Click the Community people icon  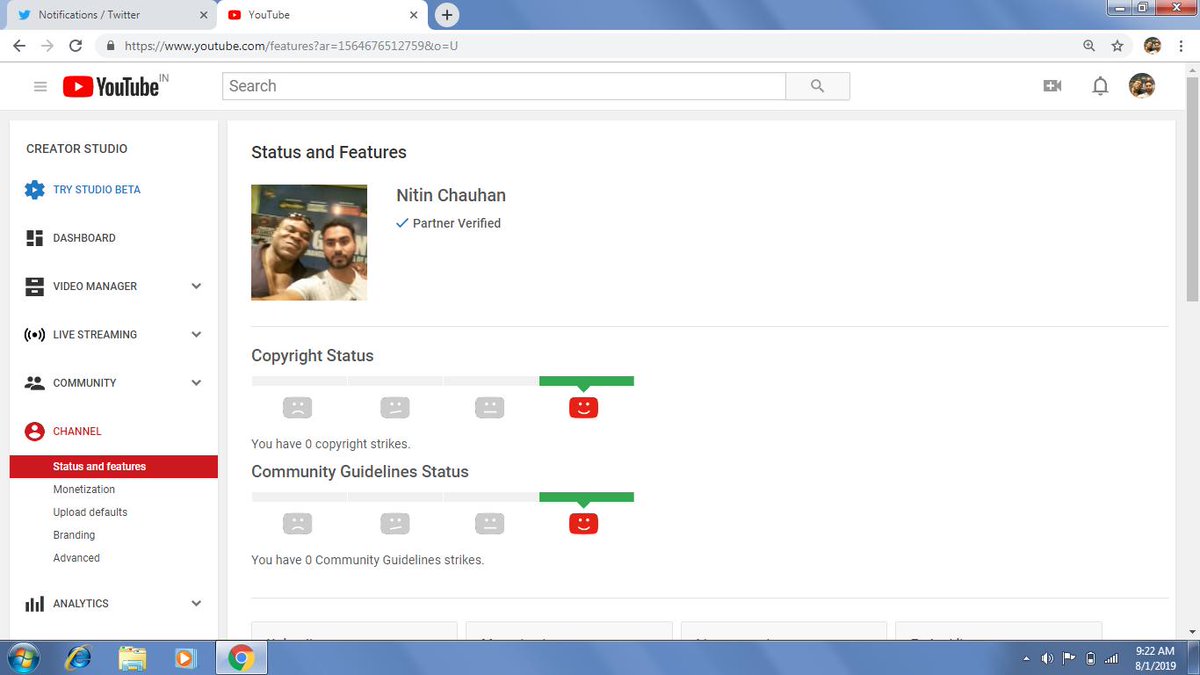click(35, 383)
